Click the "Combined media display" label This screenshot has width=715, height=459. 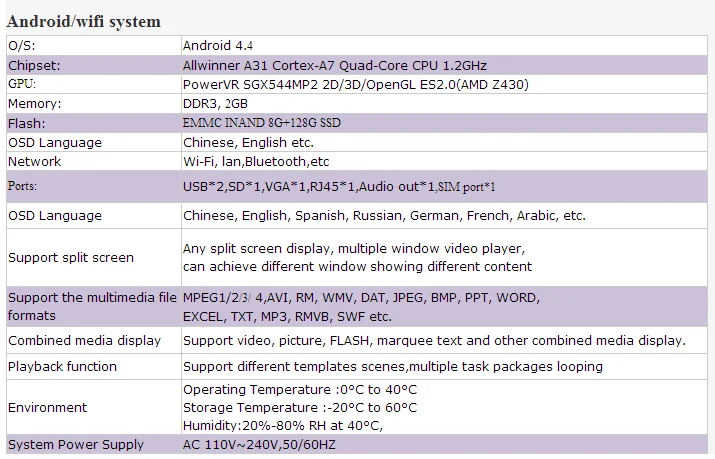coord(84,341)
